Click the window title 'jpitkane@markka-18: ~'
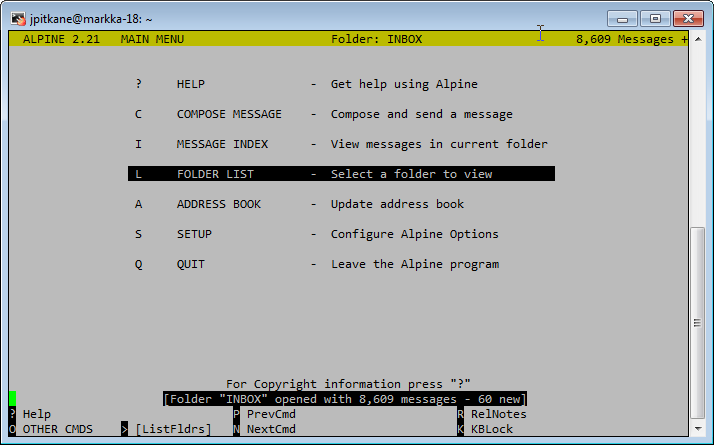 (91, 19)
